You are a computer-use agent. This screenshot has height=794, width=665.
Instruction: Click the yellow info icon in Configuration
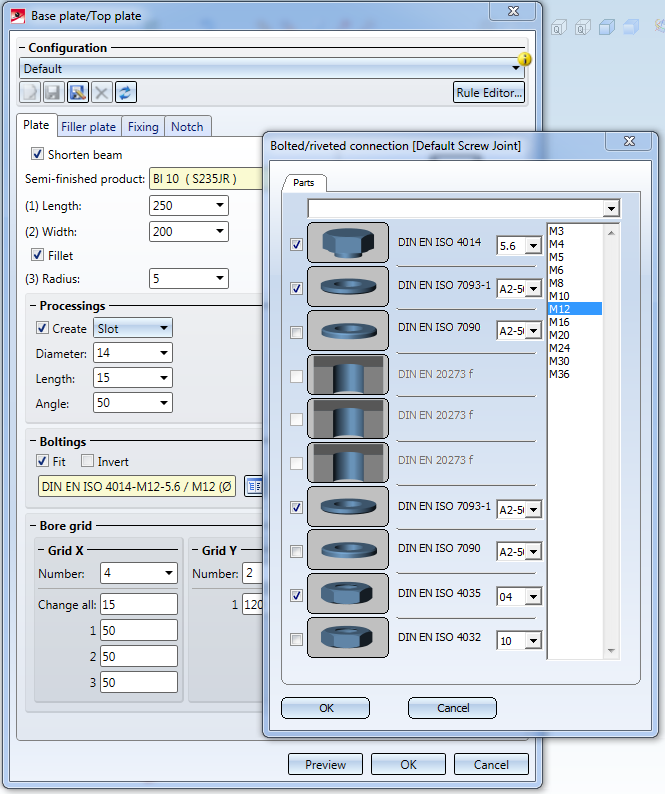[x=524, y=60]
